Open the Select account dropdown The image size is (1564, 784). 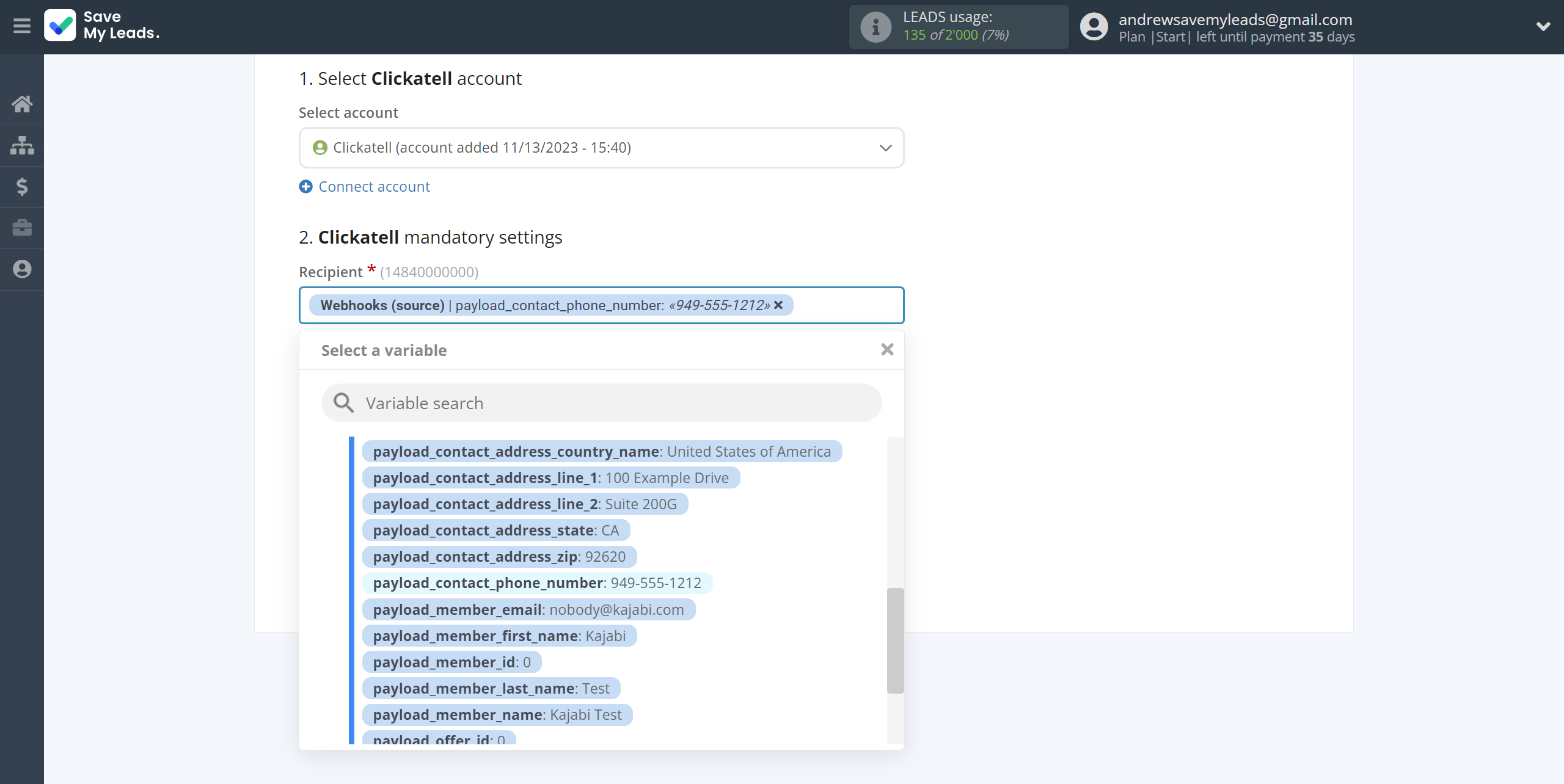point(601,148)
